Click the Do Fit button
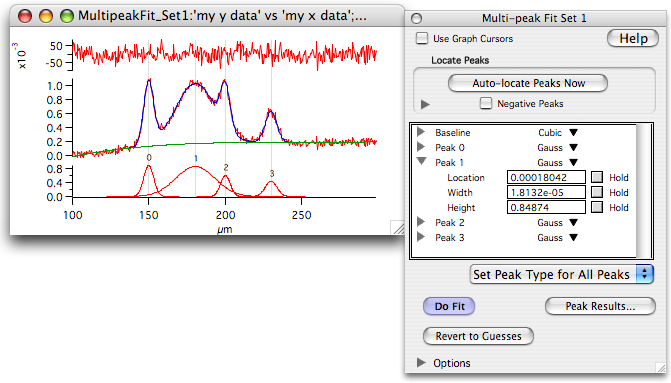The width and height of the screenshot is (671, 383). [449, 306]
